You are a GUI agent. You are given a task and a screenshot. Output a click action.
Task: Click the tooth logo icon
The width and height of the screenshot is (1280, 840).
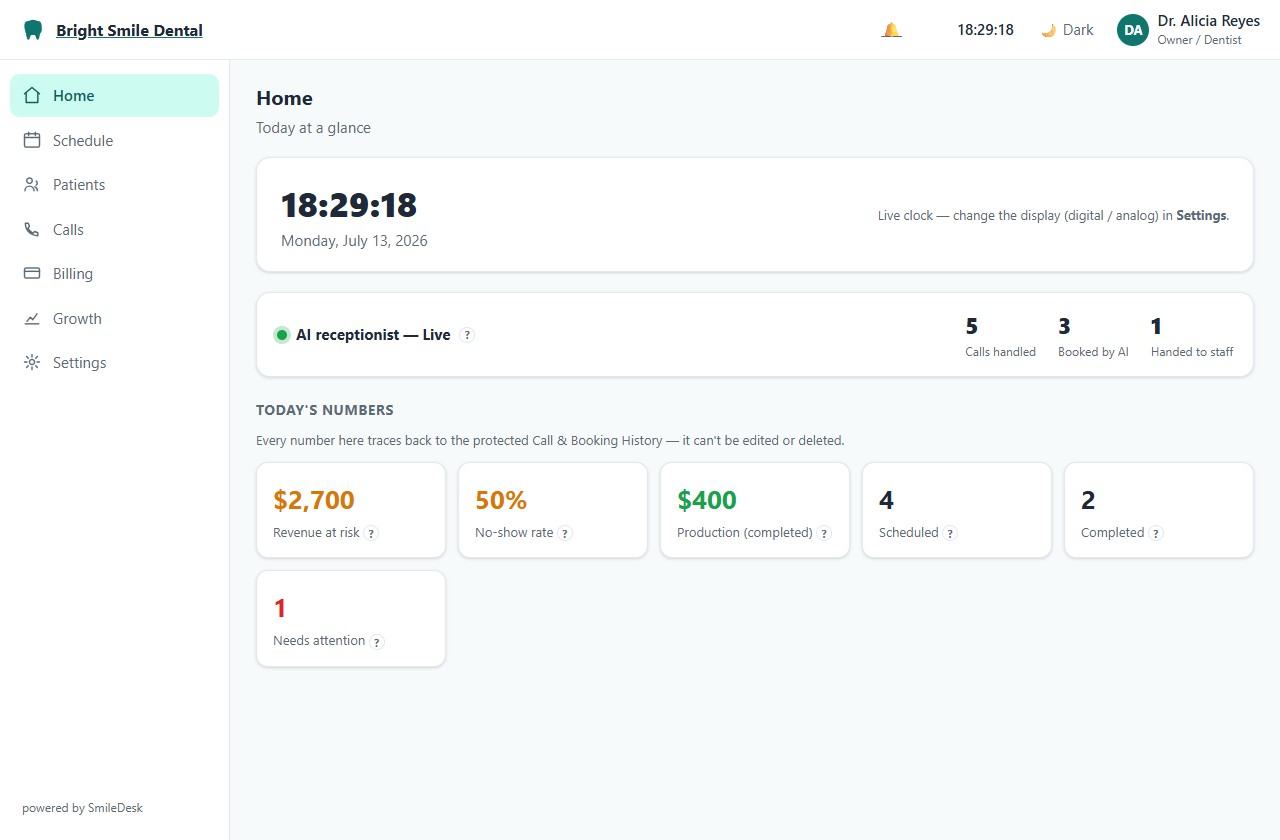pos(33,30)
